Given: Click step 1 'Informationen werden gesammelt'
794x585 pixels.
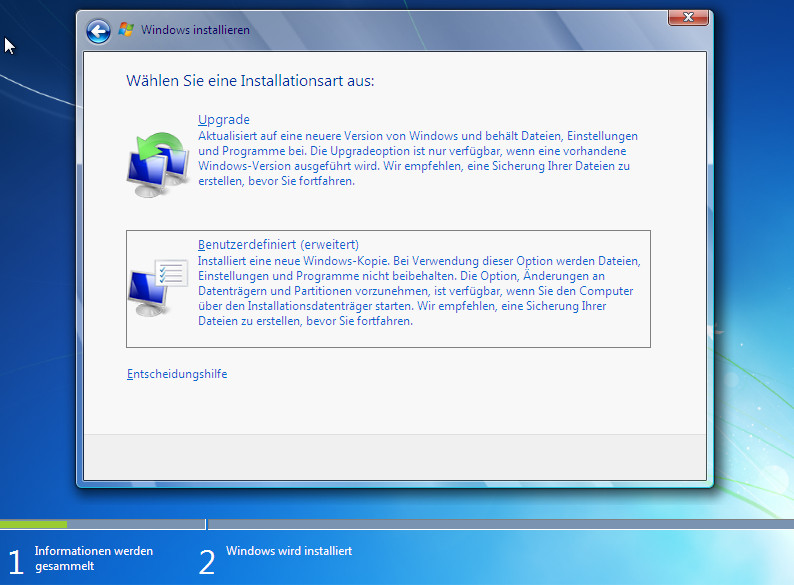Looking at the screenshot, I should point(94,558).
